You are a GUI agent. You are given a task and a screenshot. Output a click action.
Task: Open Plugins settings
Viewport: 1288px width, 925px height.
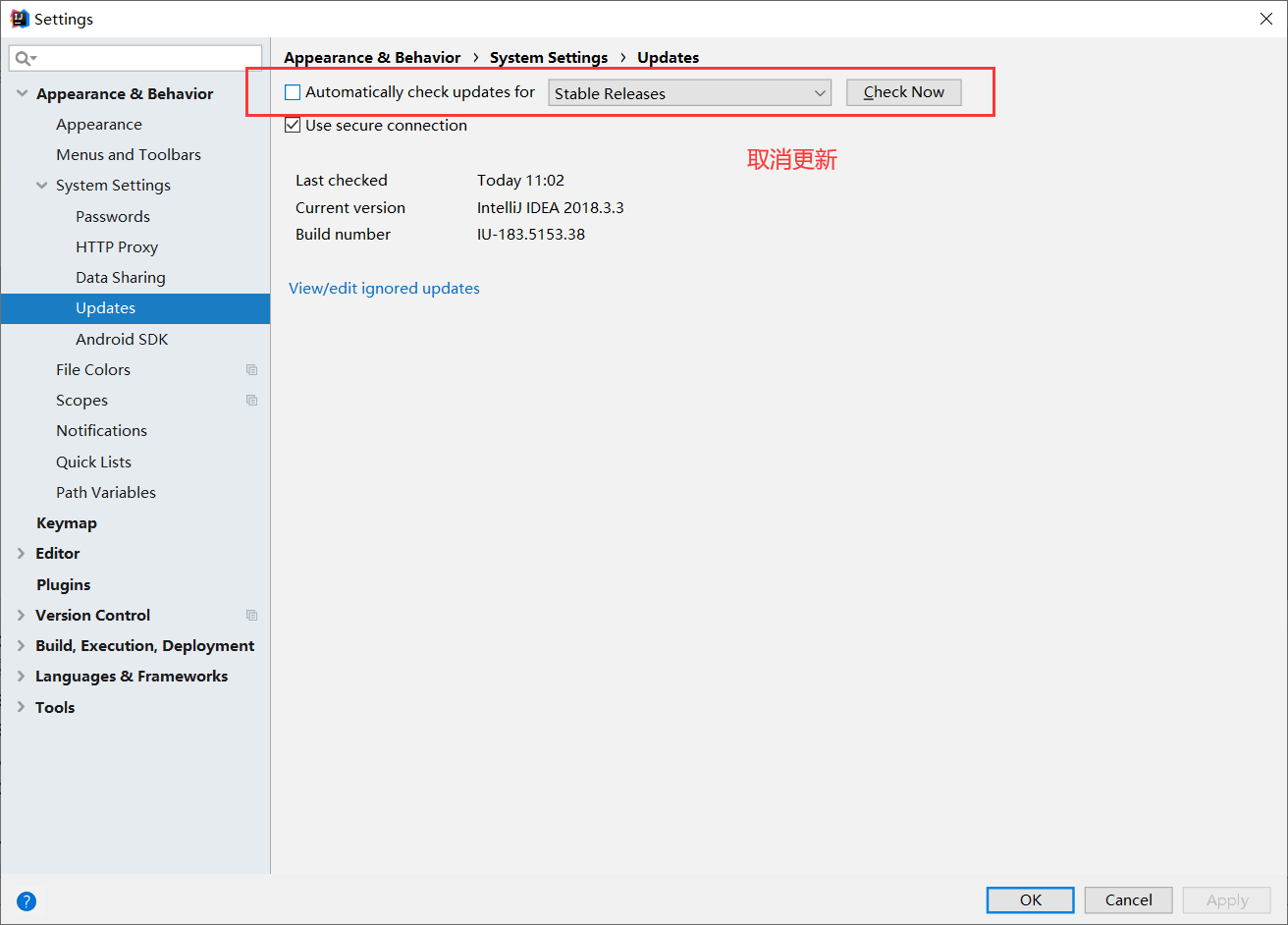pos(64,585)
